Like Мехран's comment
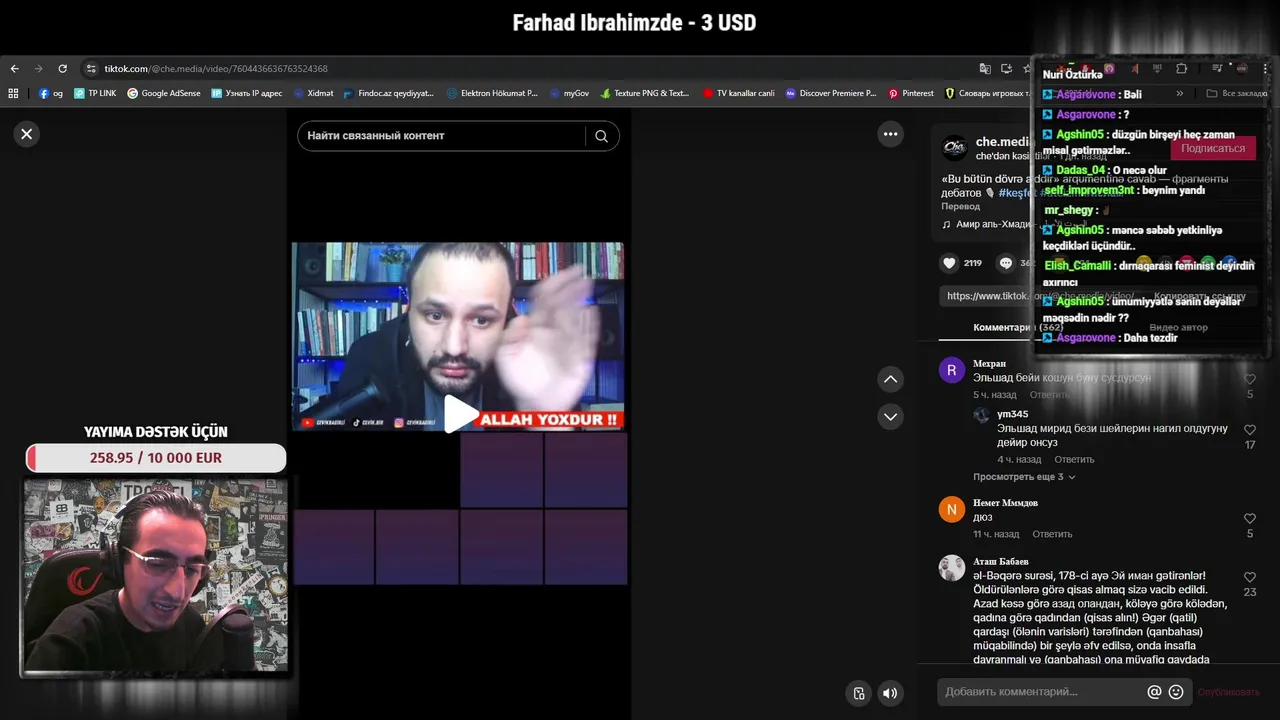Viewport: 1280px width, 720px height. pos(1250,379)
